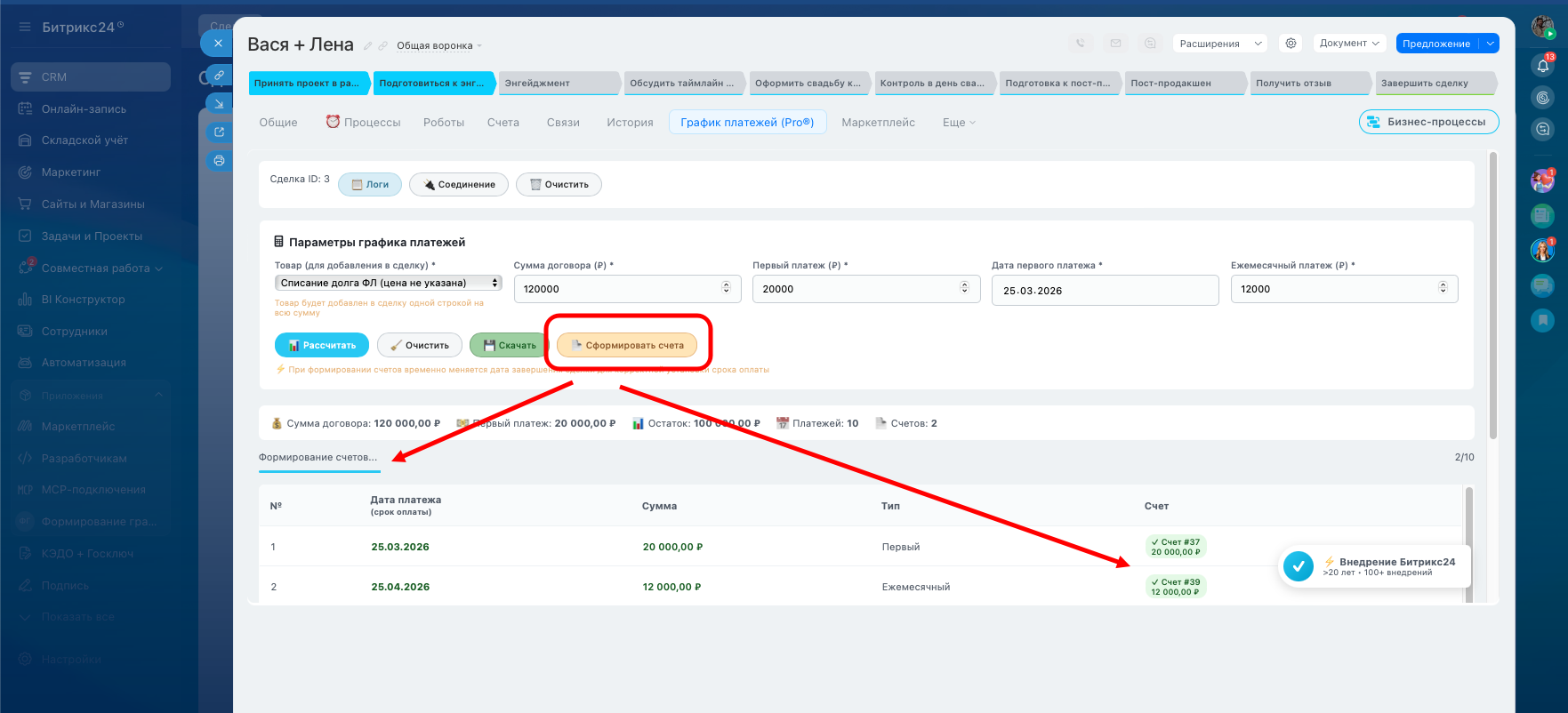Open the notifications bell icon

click(1543, 65)
